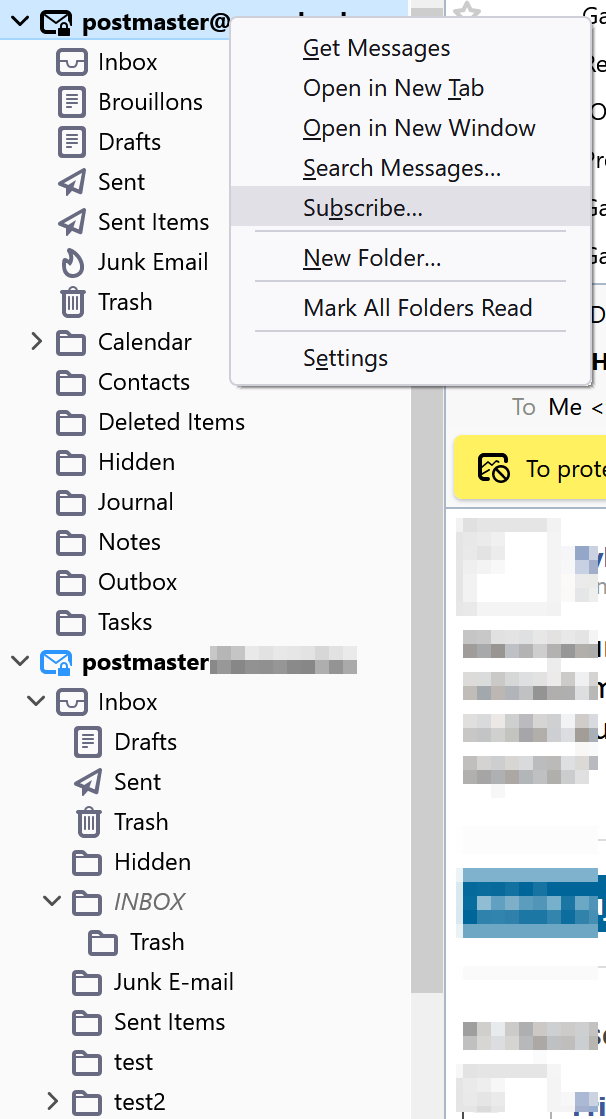This screenshot has height=1119, width=606.
Task: Collapse the second postmaster account tree
Action: (x=20, y=662)
